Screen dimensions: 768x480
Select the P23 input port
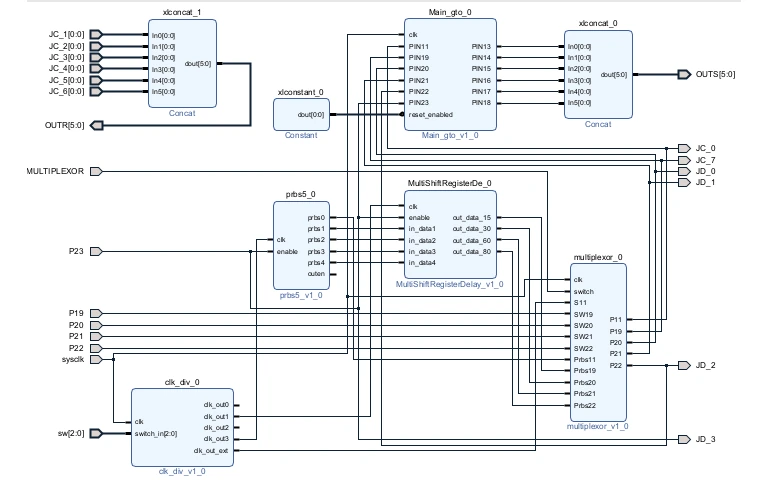click(96, 251)
